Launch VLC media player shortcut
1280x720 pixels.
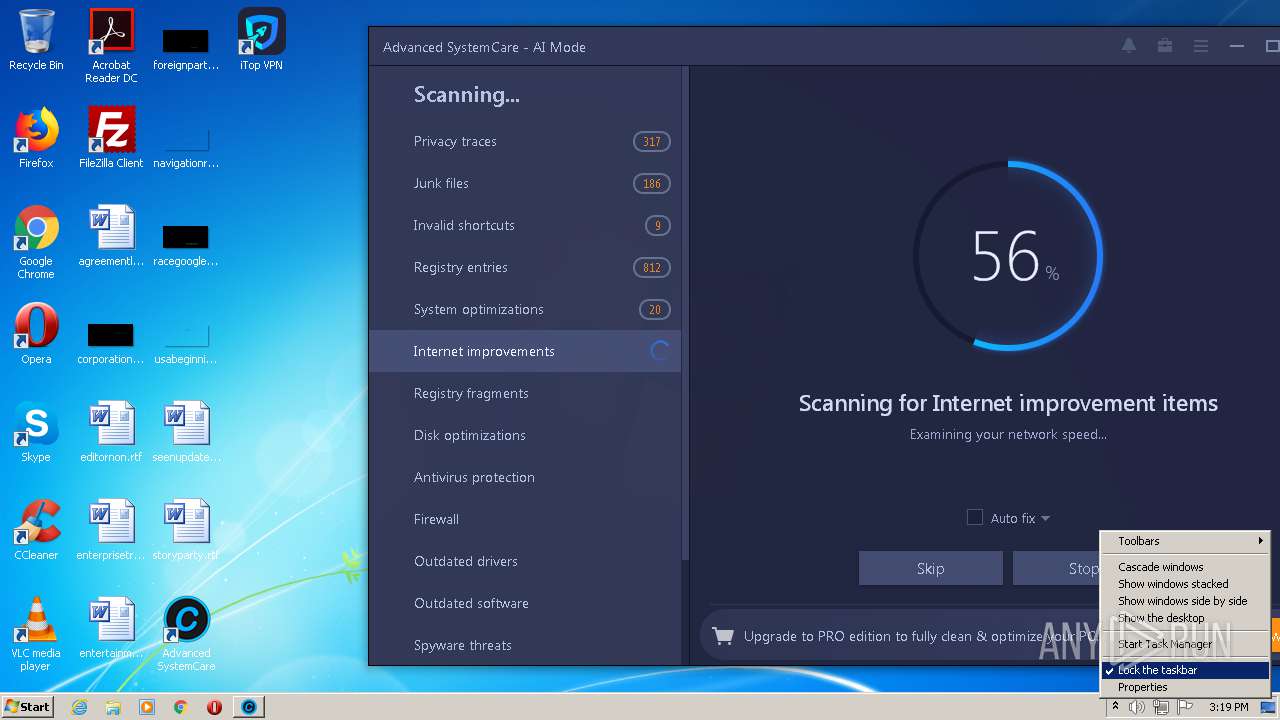tap(36, 634)
